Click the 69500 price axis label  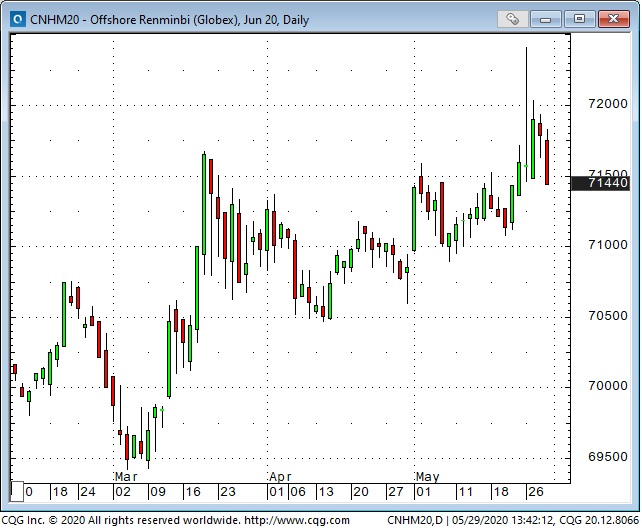[x=608, y=457]
